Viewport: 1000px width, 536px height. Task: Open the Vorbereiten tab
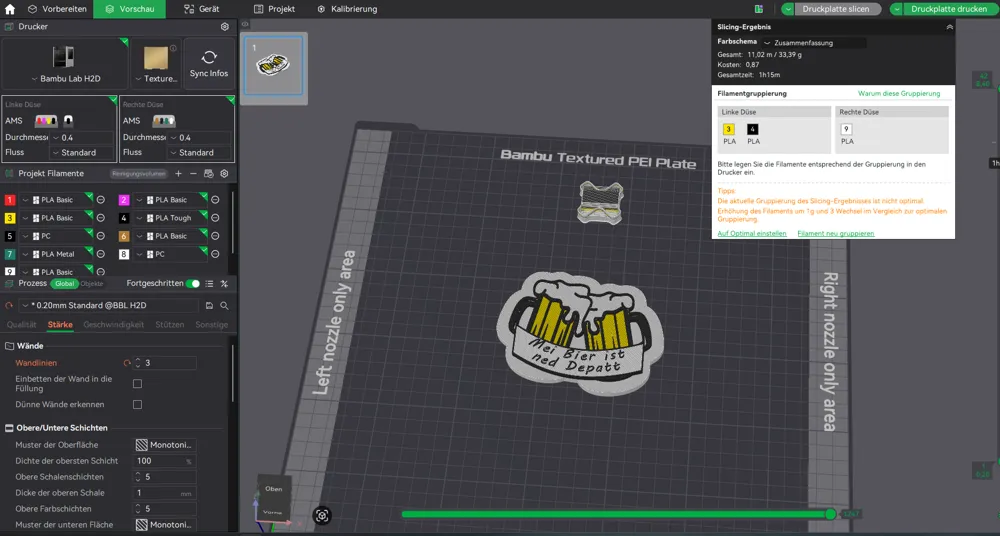(x=57, y=9)
